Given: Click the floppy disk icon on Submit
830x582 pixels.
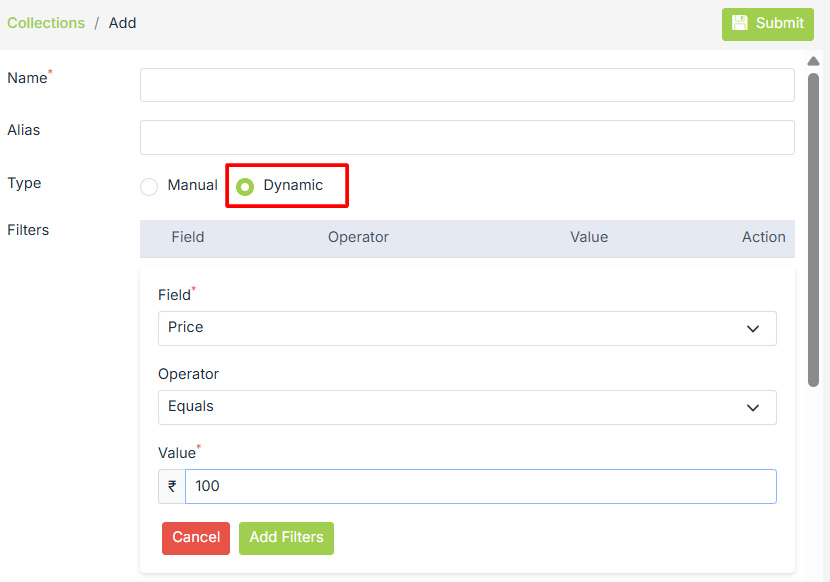Looking at the screenshot, I should click(740, 23).
